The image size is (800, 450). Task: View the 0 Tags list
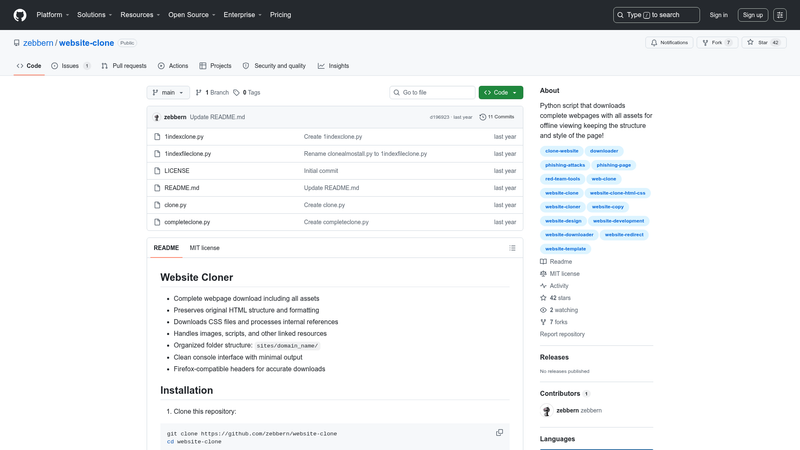[247, 92]
